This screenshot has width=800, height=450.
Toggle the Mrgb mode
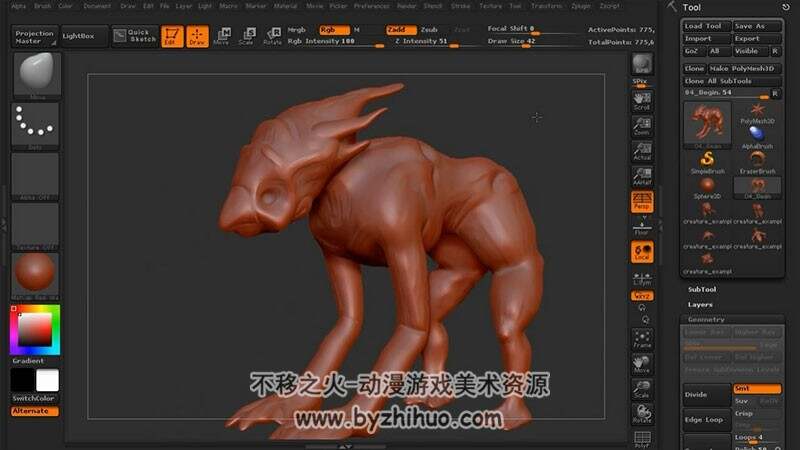296,30
